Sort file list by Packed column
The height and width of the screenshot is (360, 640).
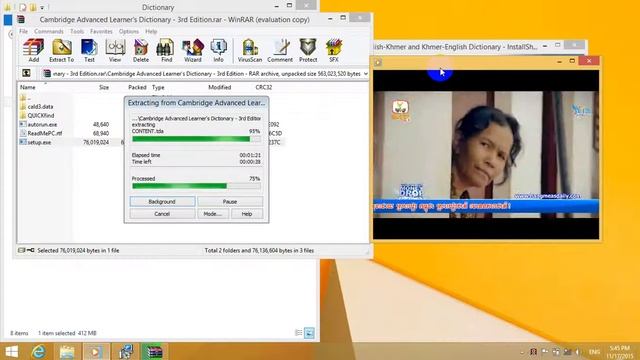(137, 87)
